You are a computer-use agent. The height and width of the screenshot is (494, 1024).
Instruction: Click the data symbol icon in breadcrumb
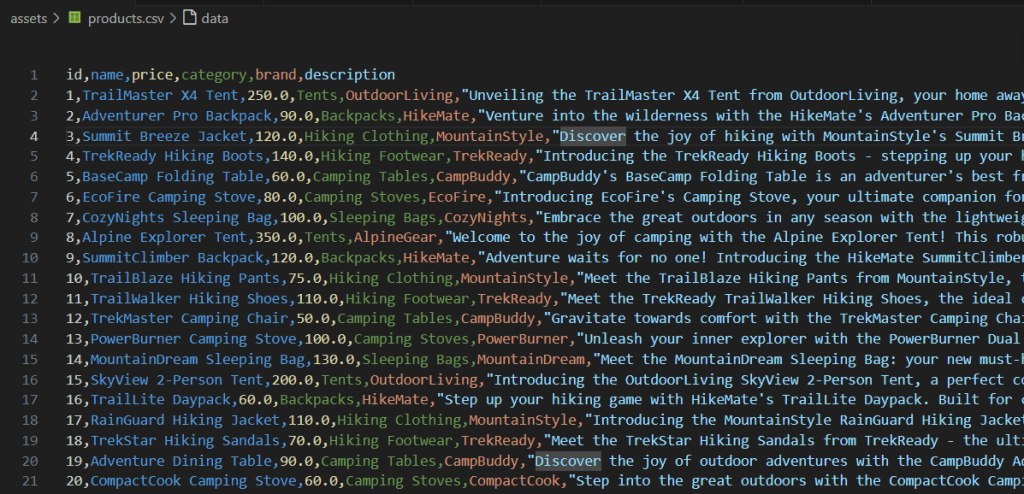(189, 19)
